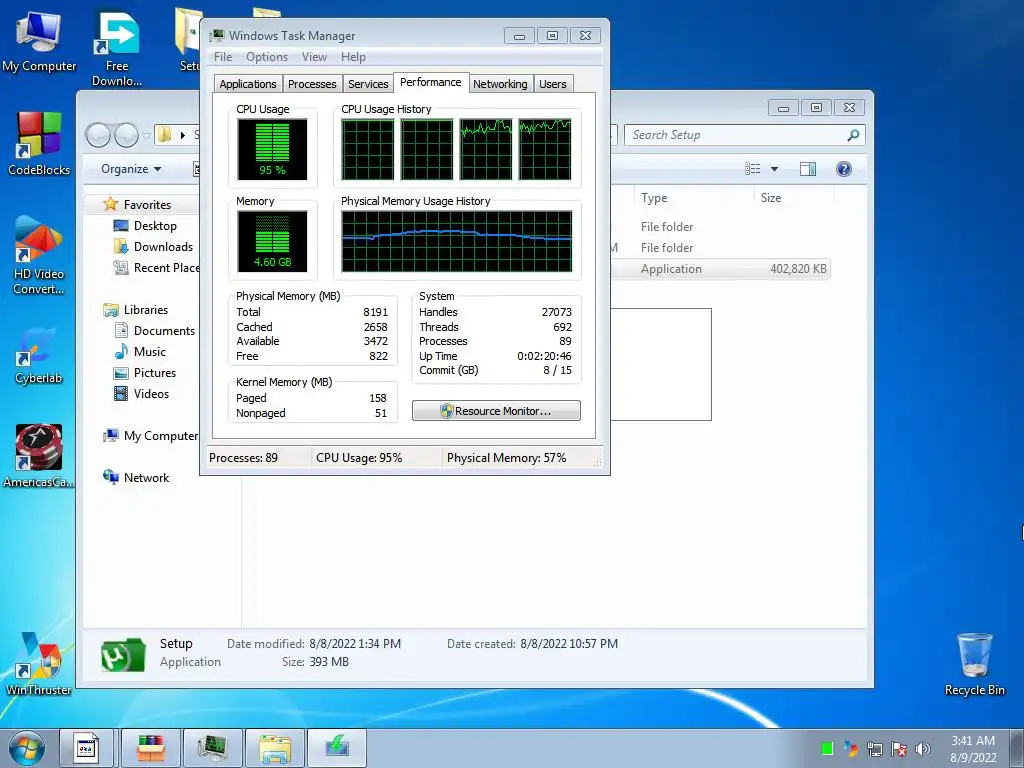This screenshot has width=1024, height=768.
Task: Select Libraries in Explorer sidebar
Action: (146, 310)
